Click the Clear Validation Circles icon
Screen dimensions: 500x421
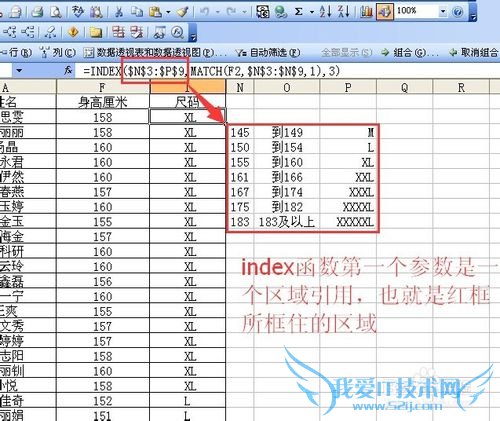click(137, 32)
